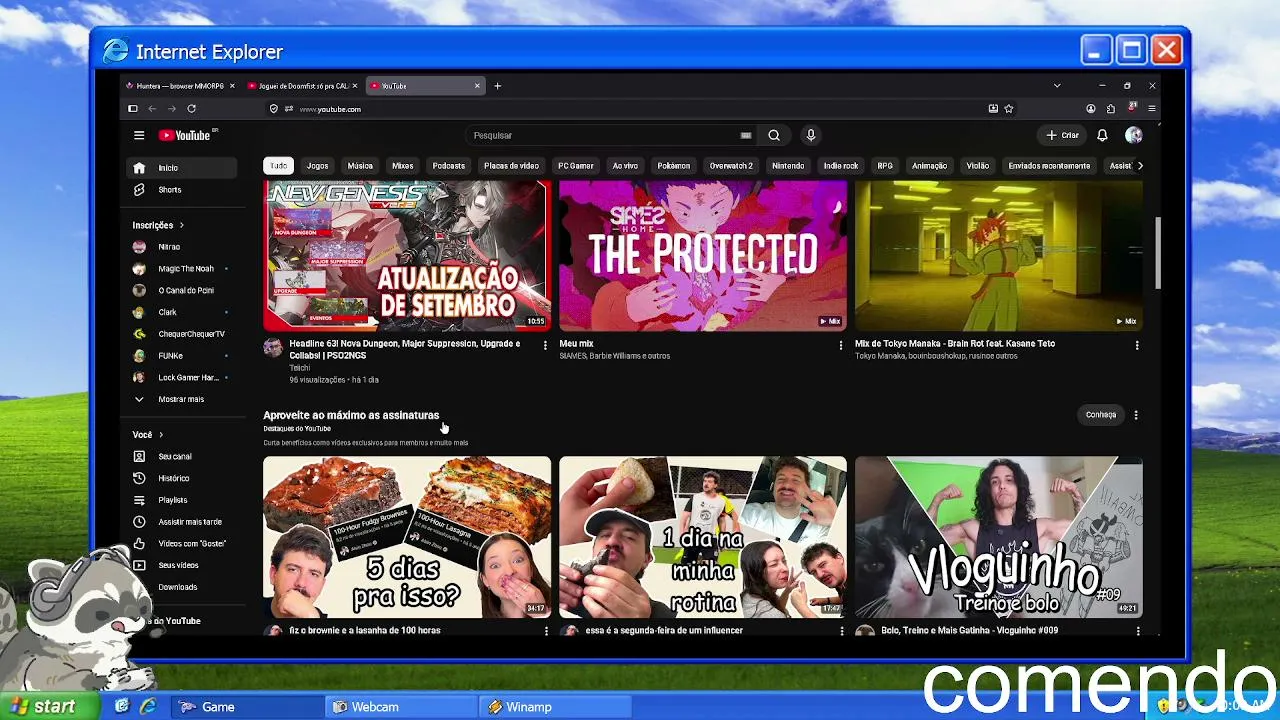Open Nitrao channel subscription
Viewport: 1280px width, 720px height.
182,247
